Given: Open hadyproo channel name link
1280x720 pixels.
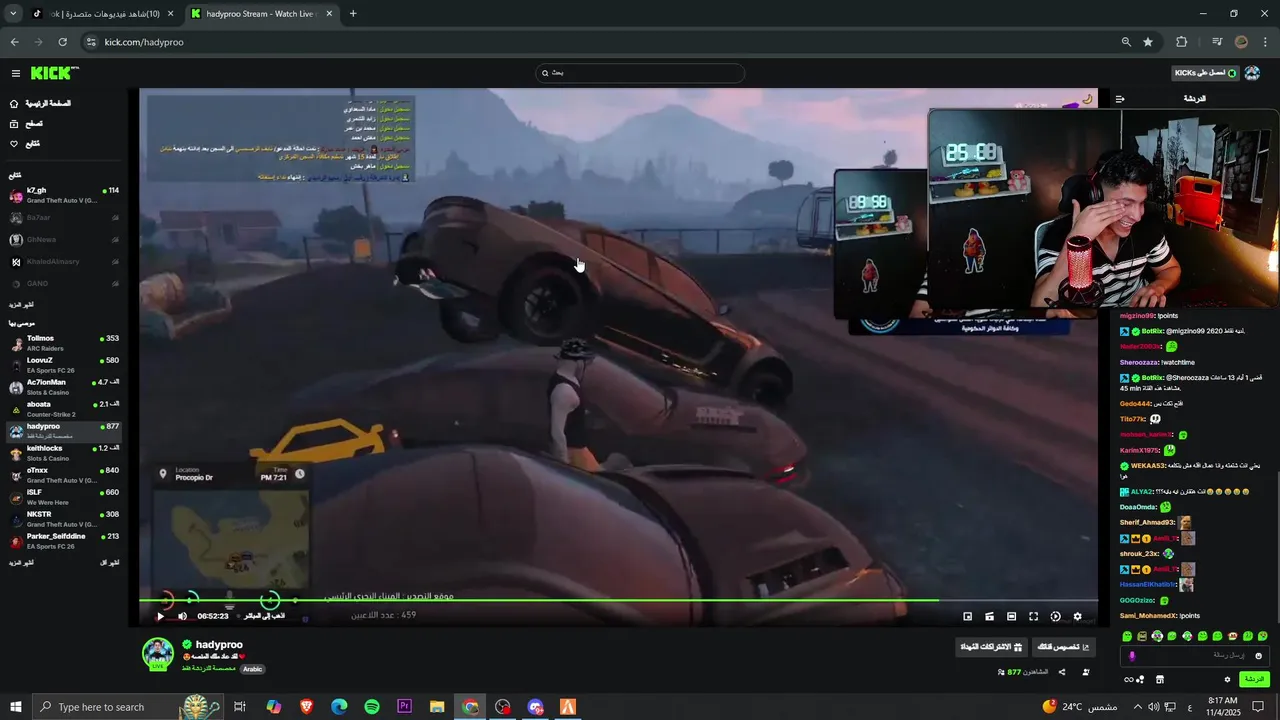Looking at the screenshot, I should point(219,645).
